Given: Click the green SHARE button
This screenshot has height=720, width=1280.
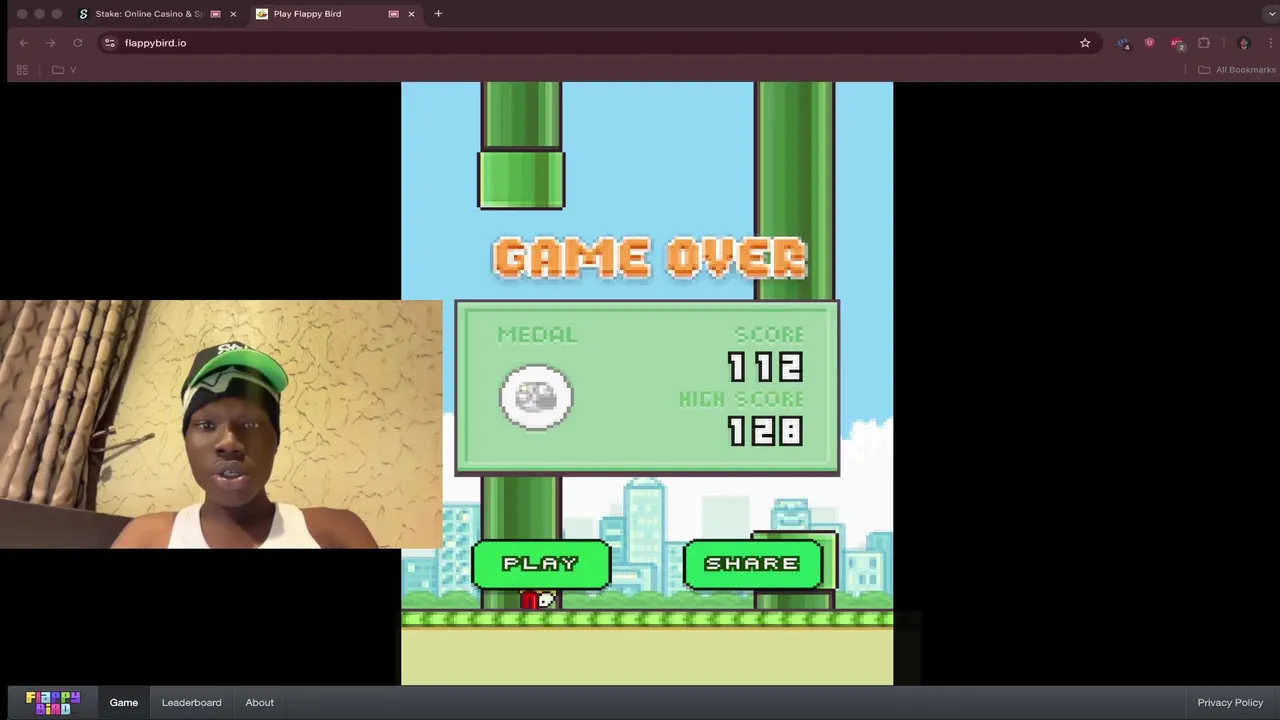Looking at the screenshot, I should tap(752, 564).
